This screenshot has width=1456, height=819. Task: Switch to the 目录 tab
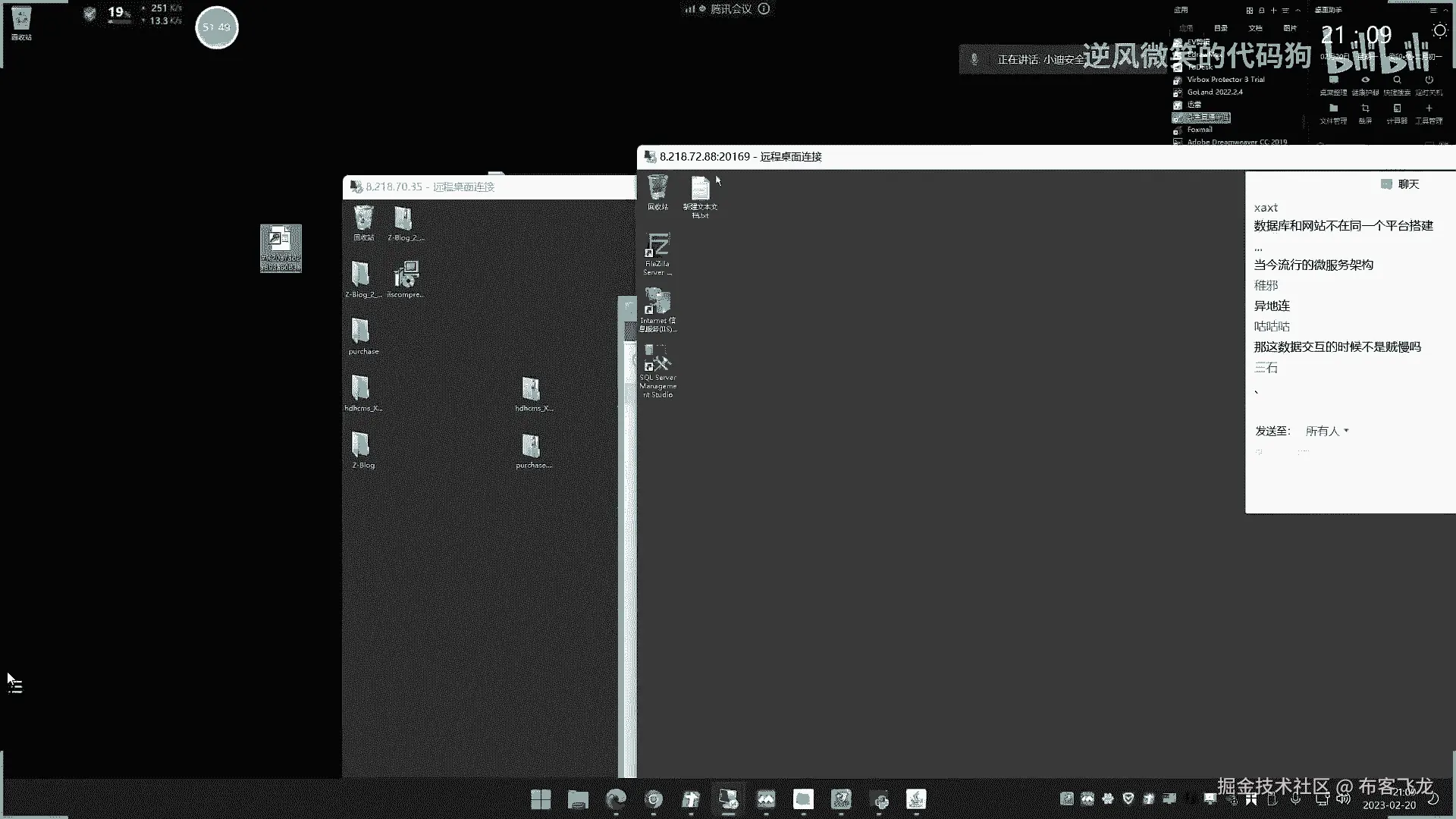1220,28
